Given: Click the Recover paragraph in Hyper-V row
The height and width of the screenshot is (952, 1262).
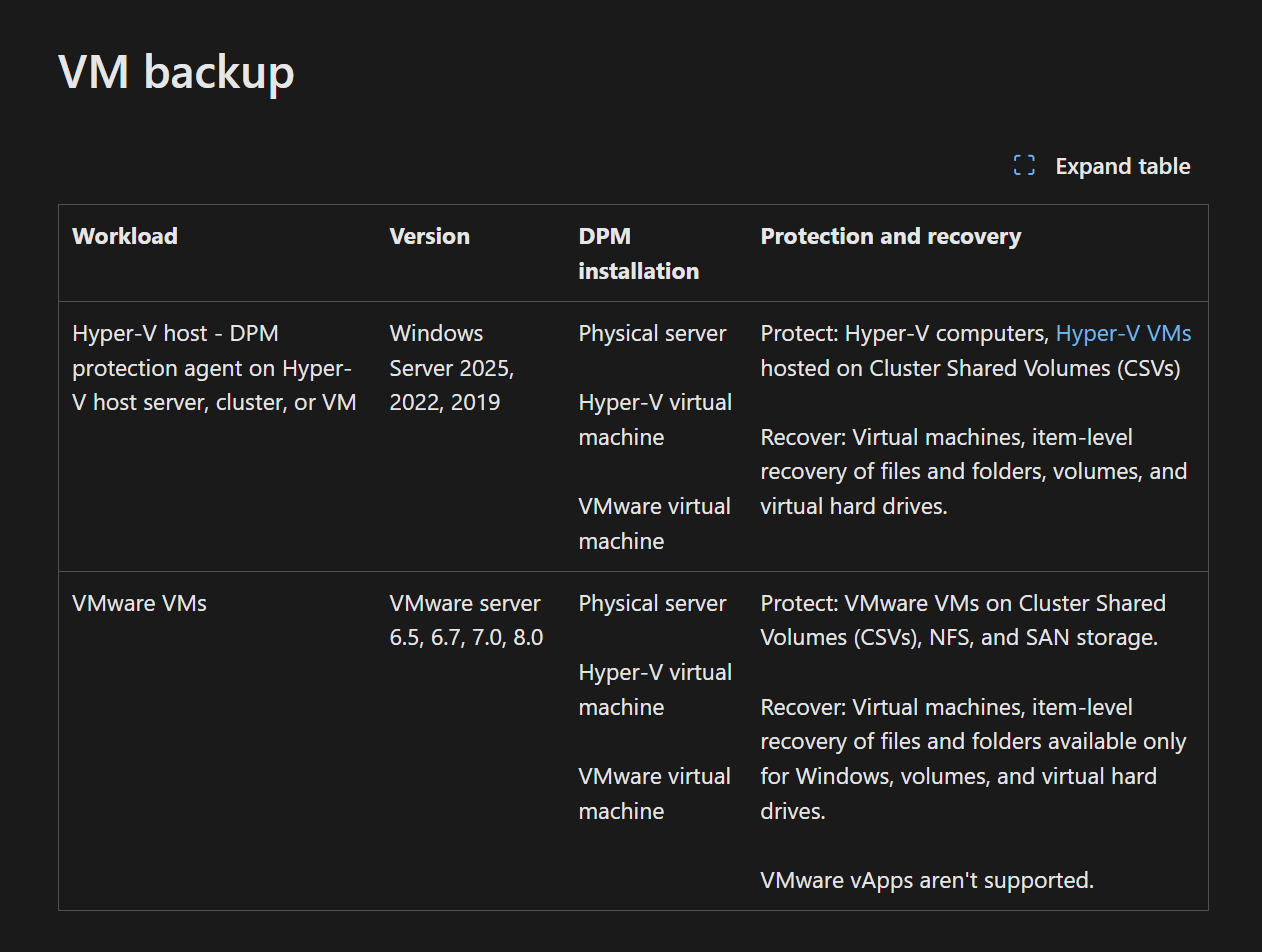Looking at the screenshot, I should click(973, 471).
